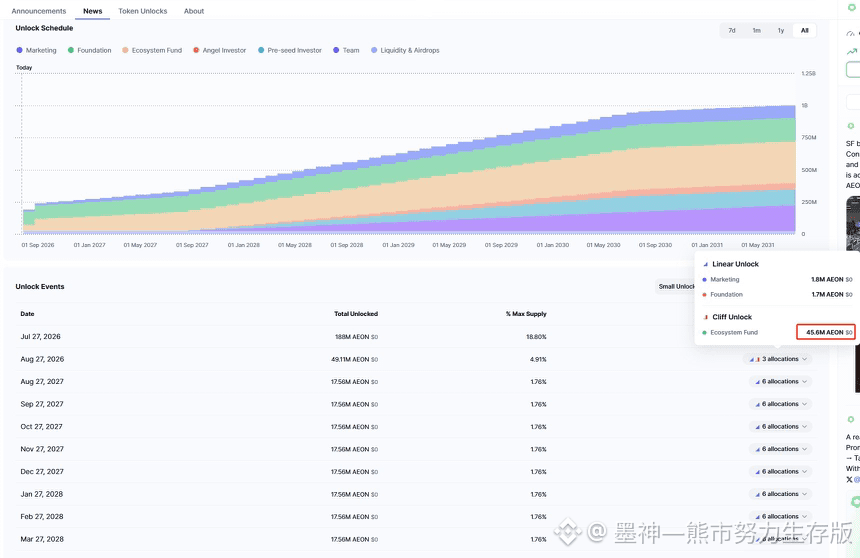This screenshot has height=558, width=860.
Task: Click Pre-seed Investor legend icon
Action: coord(261,50)
